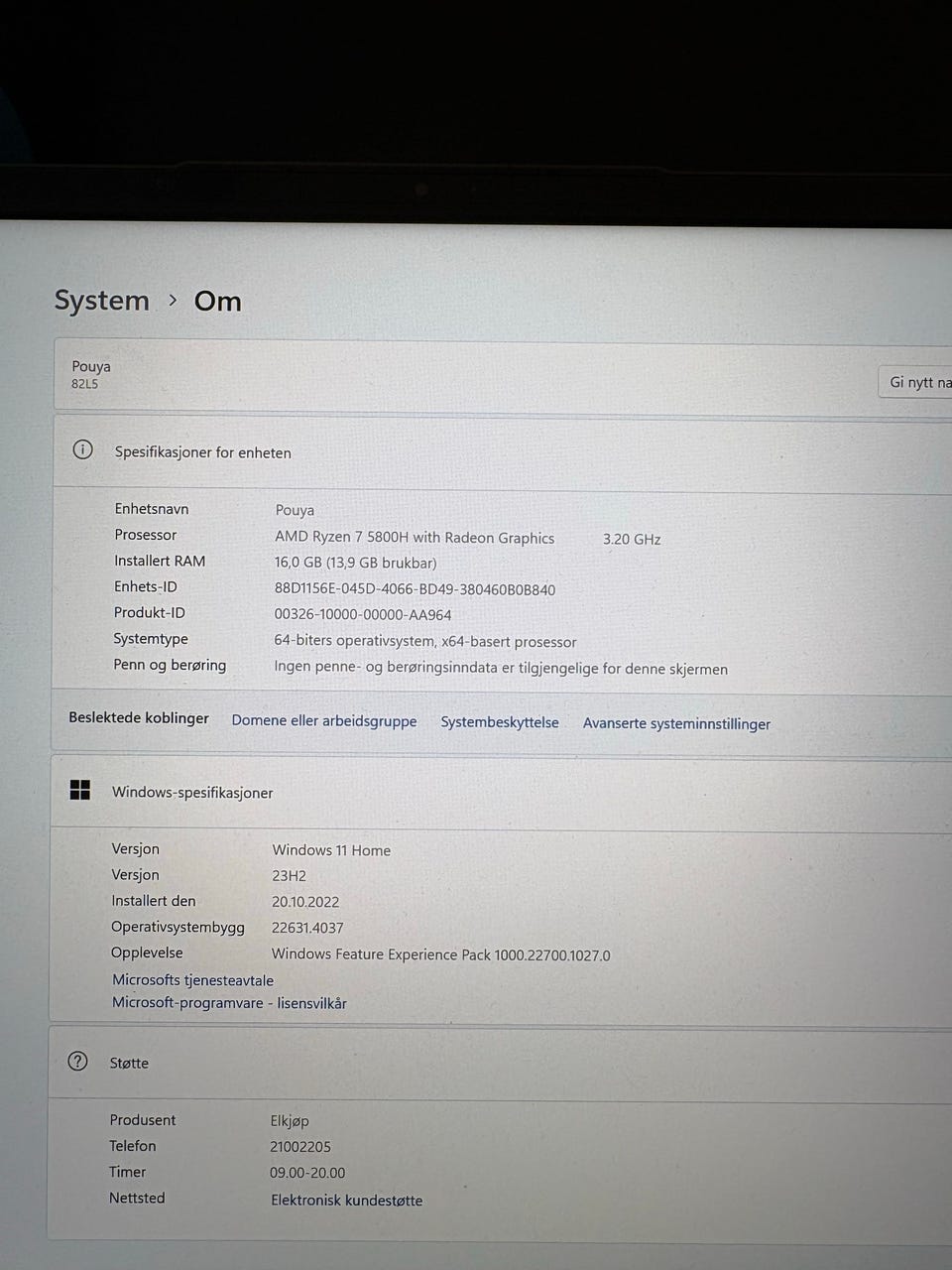
Task: Select the Om page title
Action: coord(218,301)
